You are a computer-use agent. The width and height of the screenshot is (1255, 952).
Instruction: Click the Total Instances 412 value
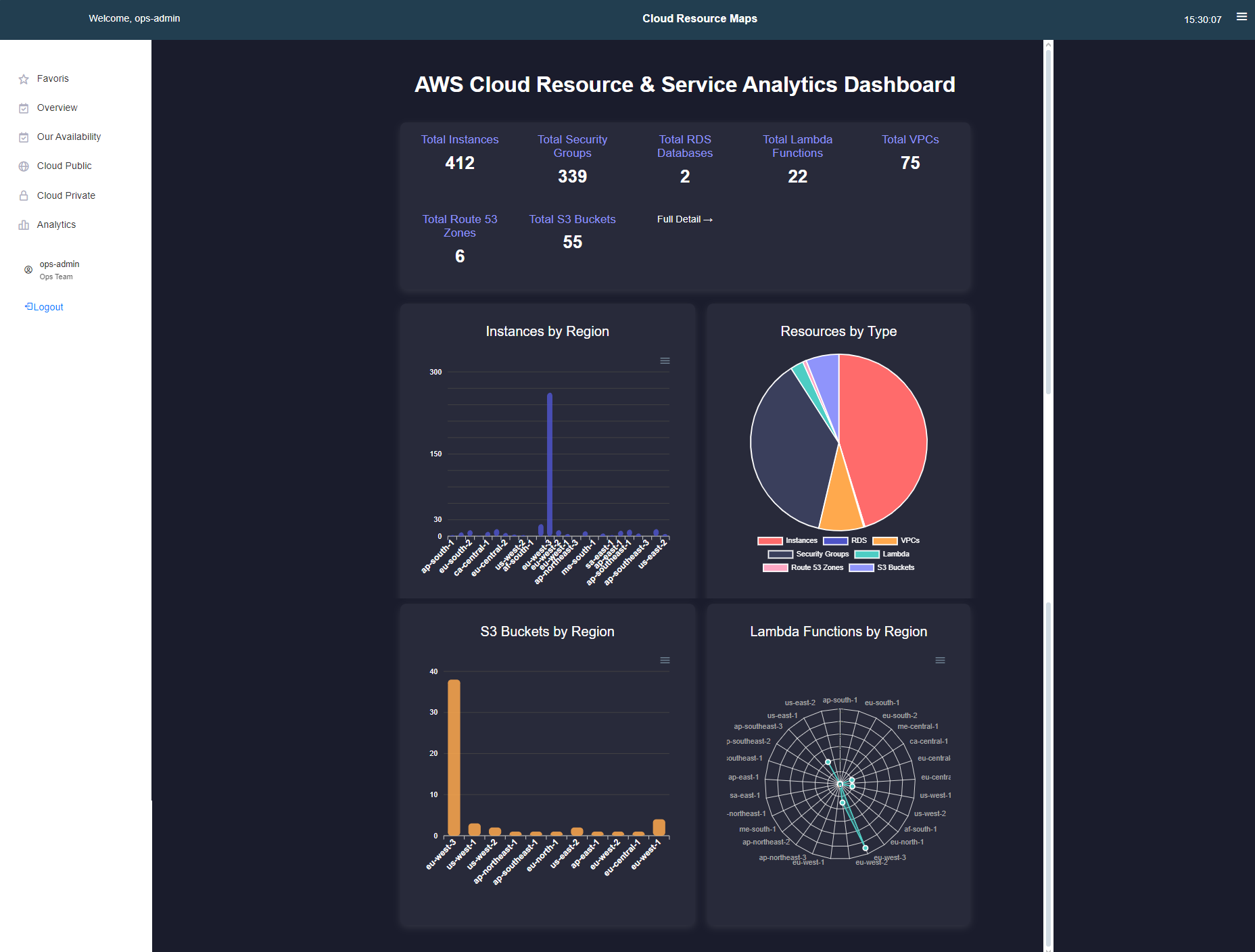click(460, 163)
